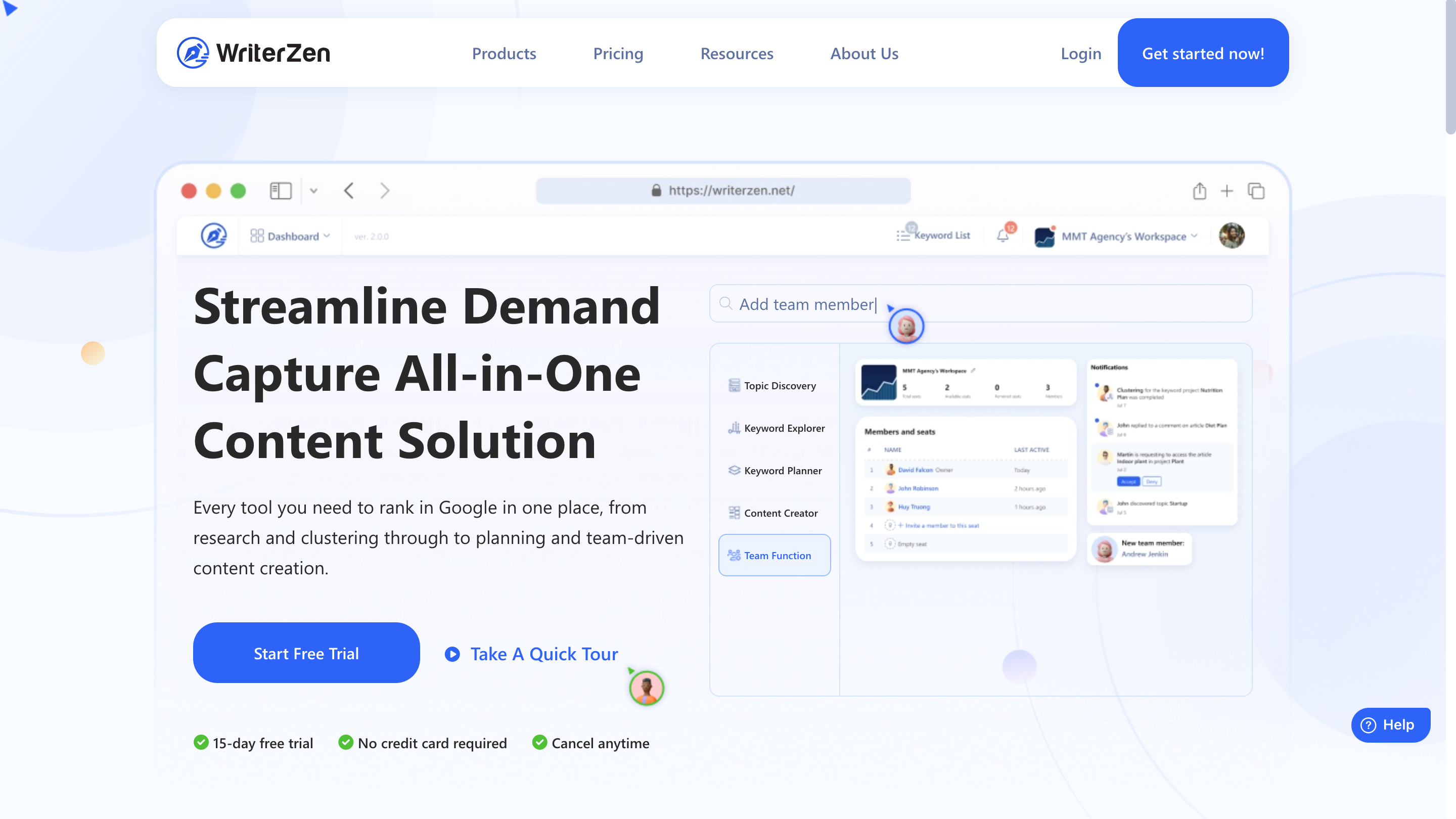The height and width of the screenshot is (819, 1456).
Task: Click the Add team member search field
Action: pos(981,303)
